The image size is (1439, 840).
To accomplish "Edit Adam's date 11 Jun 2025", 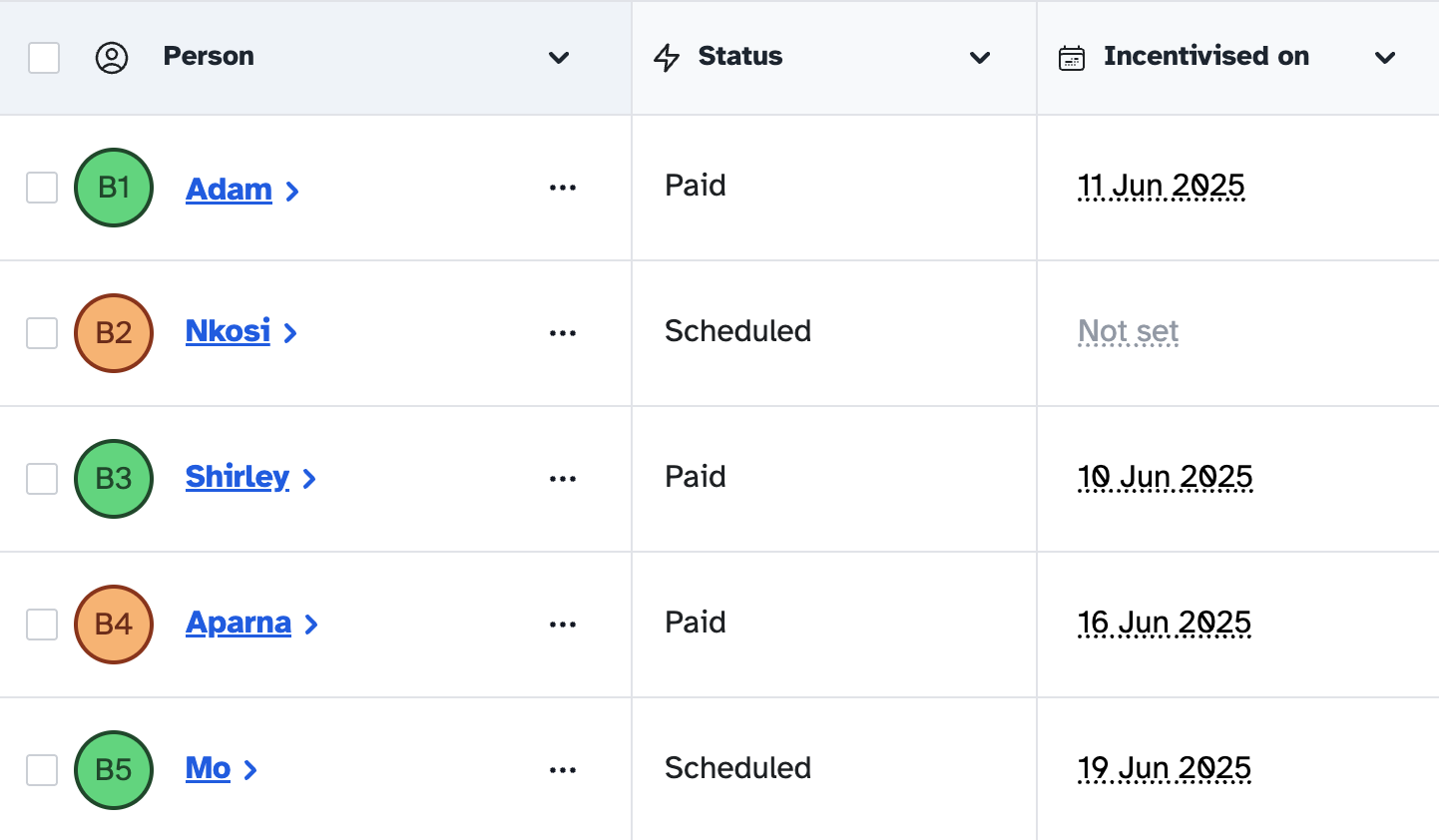I will click(x=1162, y=186).
